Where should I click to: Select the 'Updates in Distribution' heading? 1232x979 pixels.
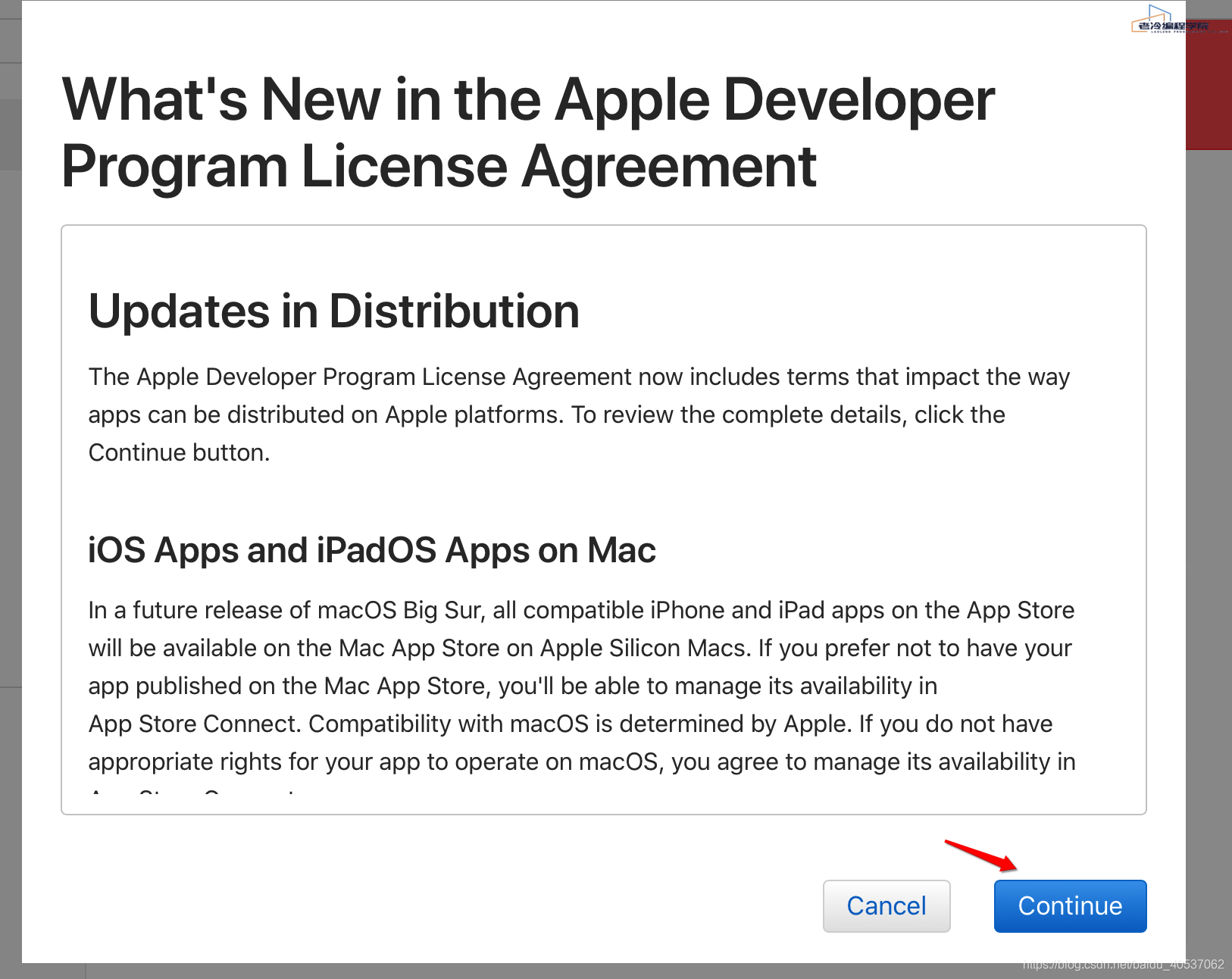(334, 311)
